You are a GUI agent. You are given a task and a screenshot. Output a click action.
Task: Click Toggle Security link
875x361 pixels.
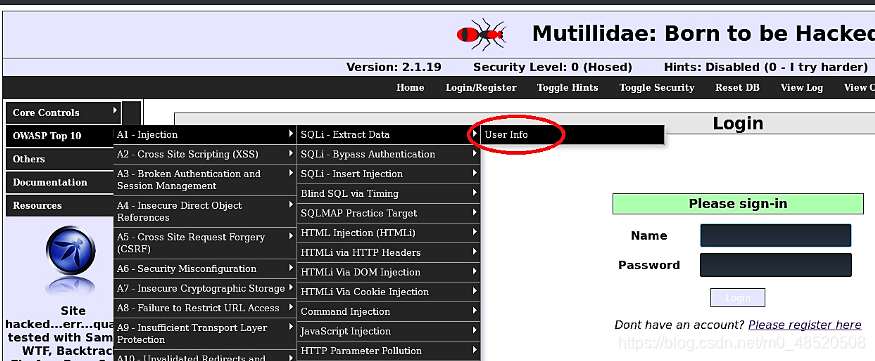657,88
